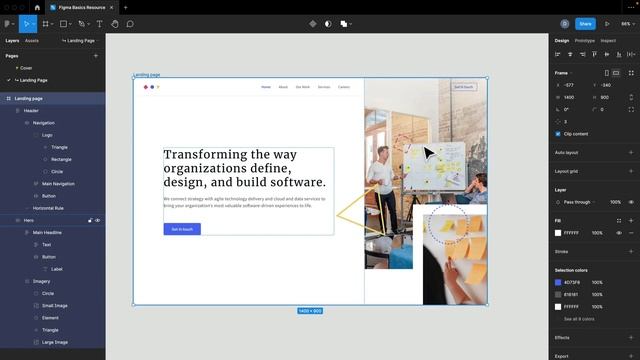Open Frame tool dropdown arrow
The height and width of the screenshot is (360, 640).
pyautogui.click(x=52, y=24)
